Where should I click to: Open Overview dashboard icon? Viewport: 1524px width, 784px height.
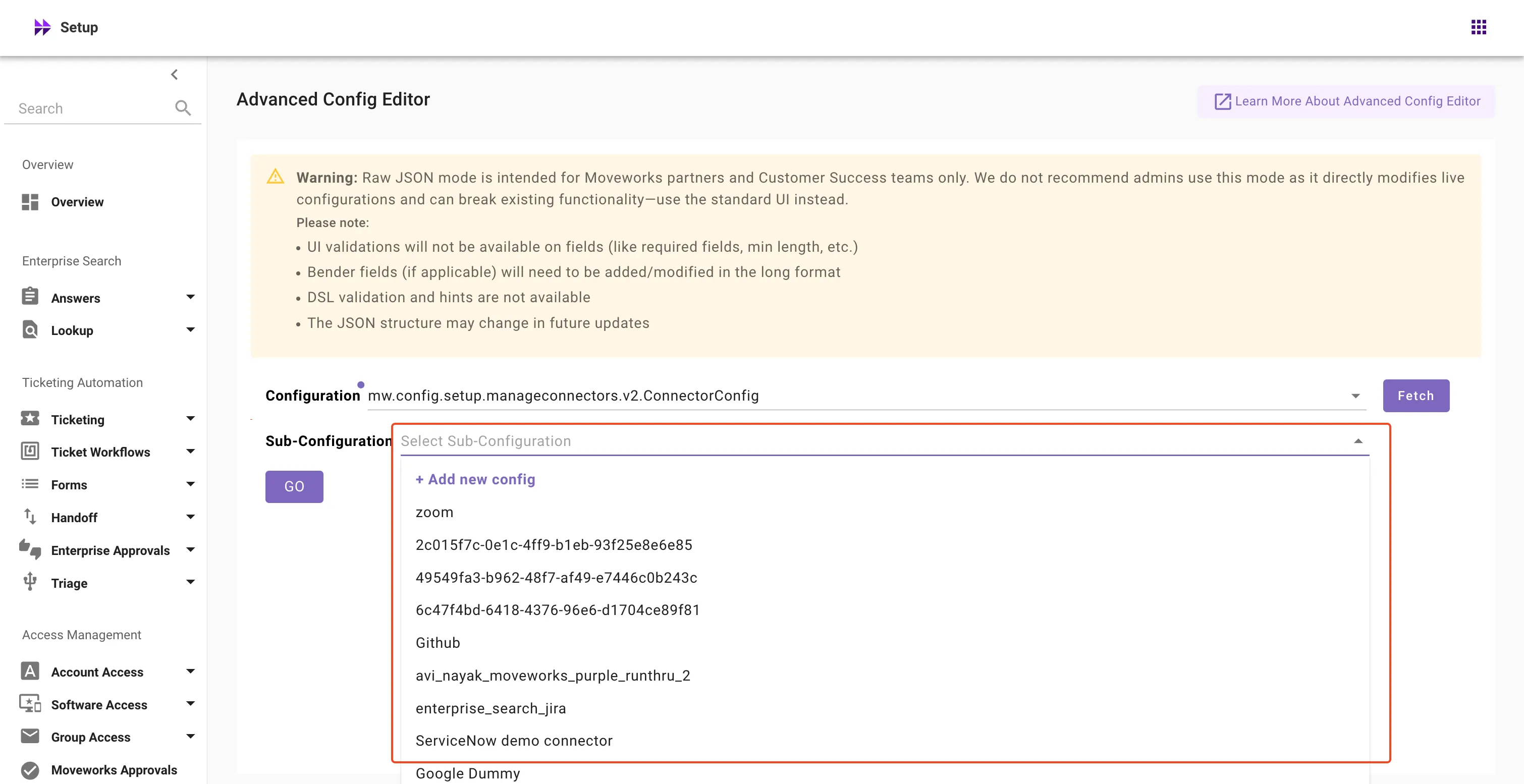coord(30,202)
